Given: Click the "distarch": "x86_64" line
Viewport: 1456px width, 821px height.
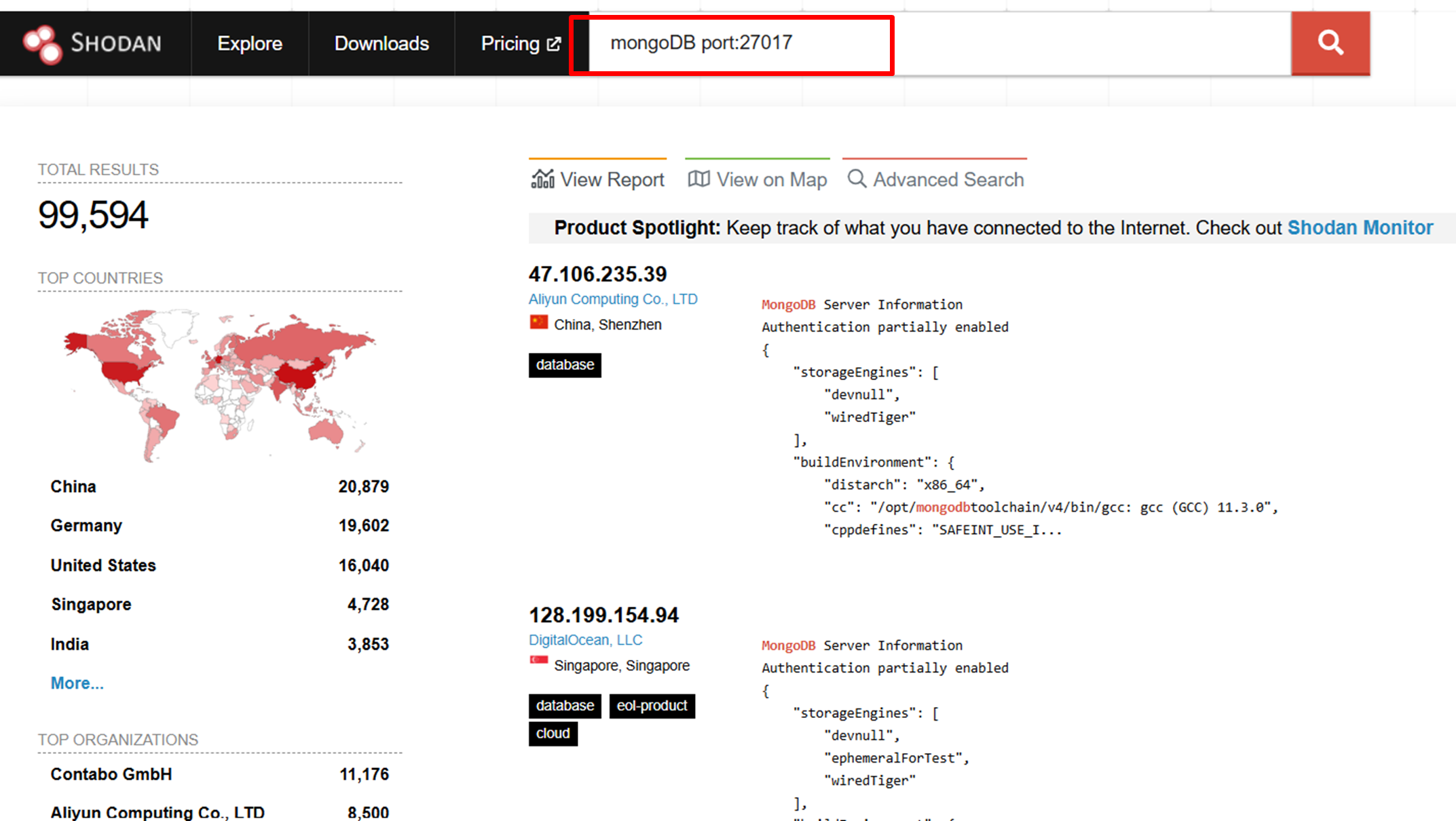Looking at the screenshot, I should pyautogui.click(x=904, y=484).
